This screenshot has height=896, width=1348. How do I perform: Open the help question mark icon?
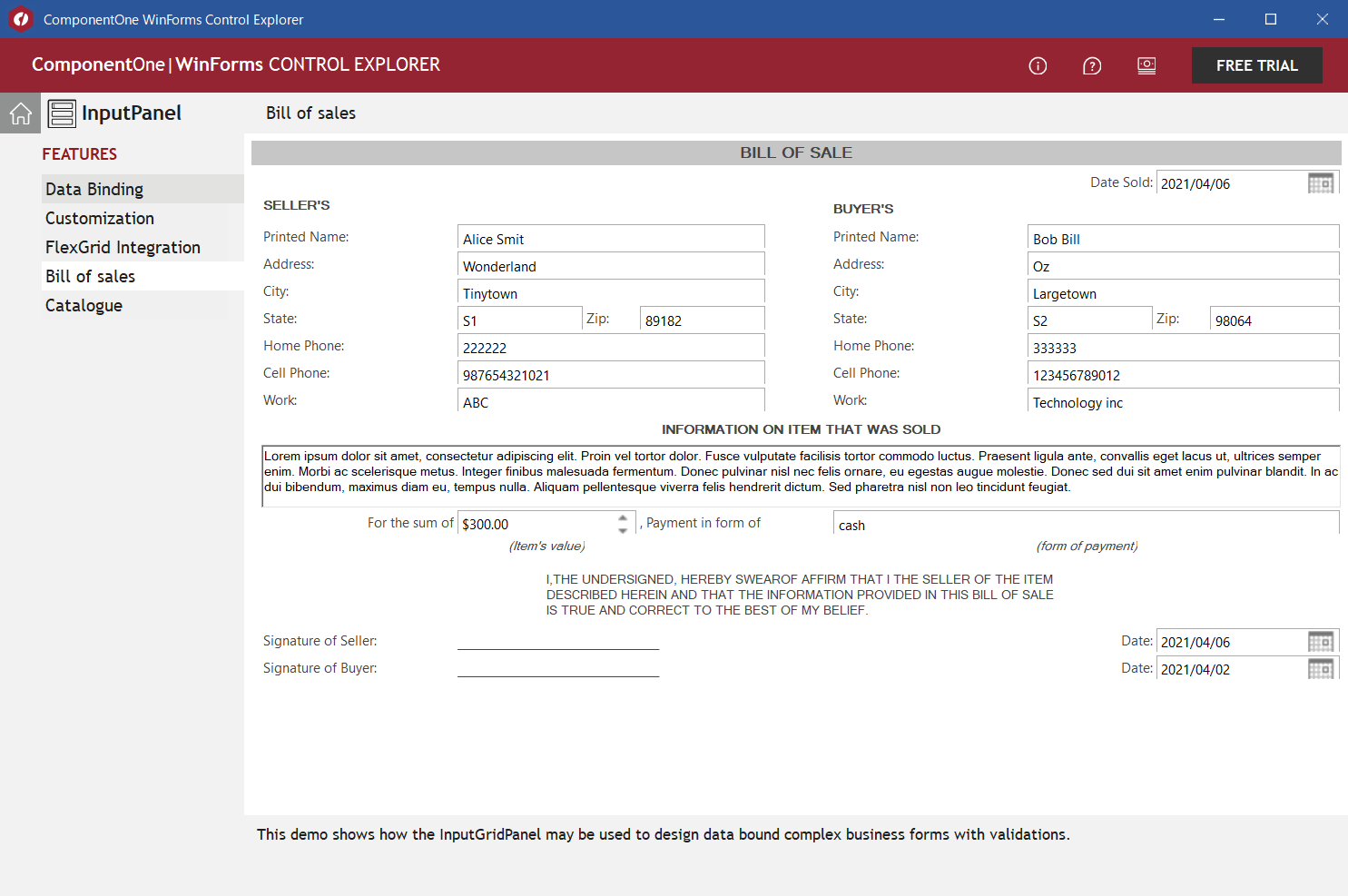[1092, 65]
